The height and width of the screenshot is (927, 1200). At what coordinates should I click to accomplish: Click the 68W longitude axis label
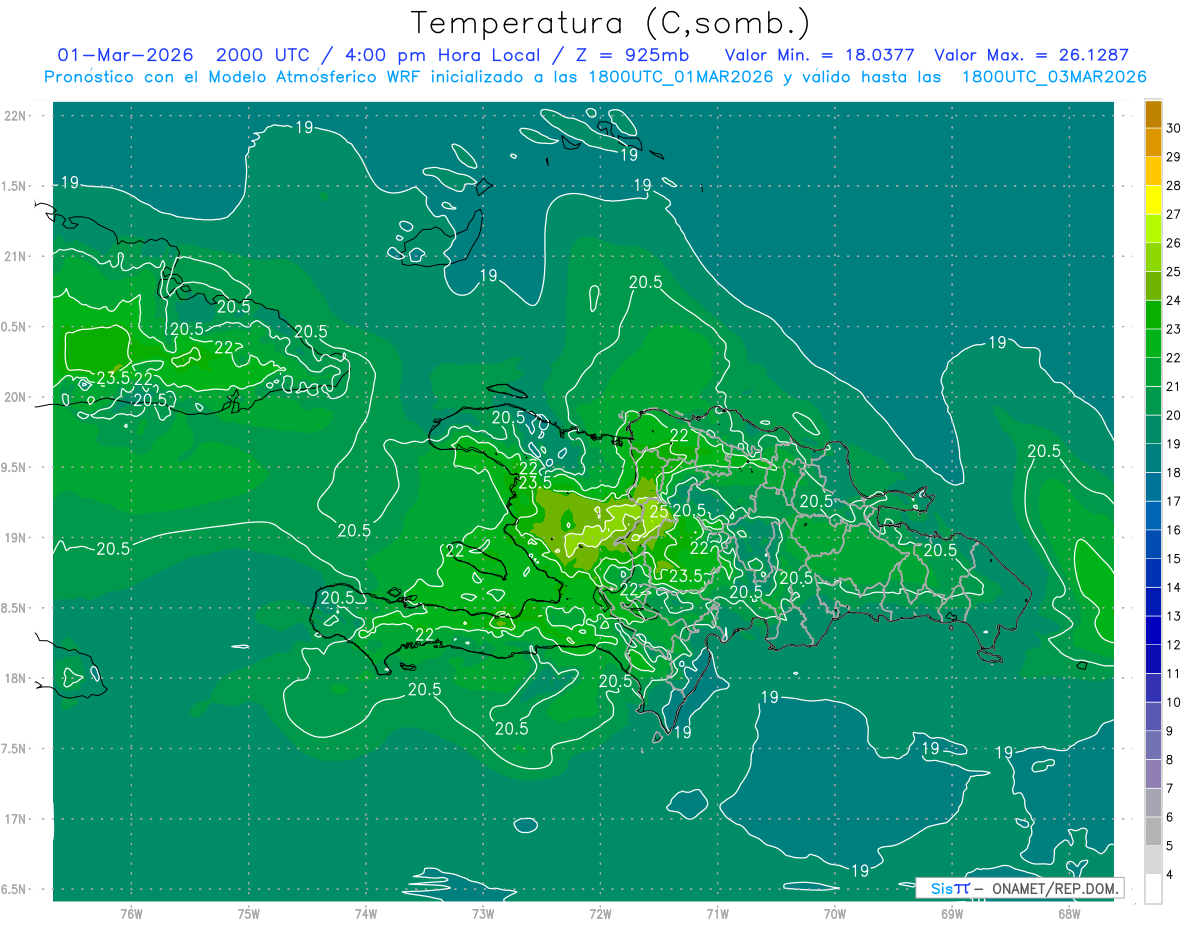coord(1069,912)
